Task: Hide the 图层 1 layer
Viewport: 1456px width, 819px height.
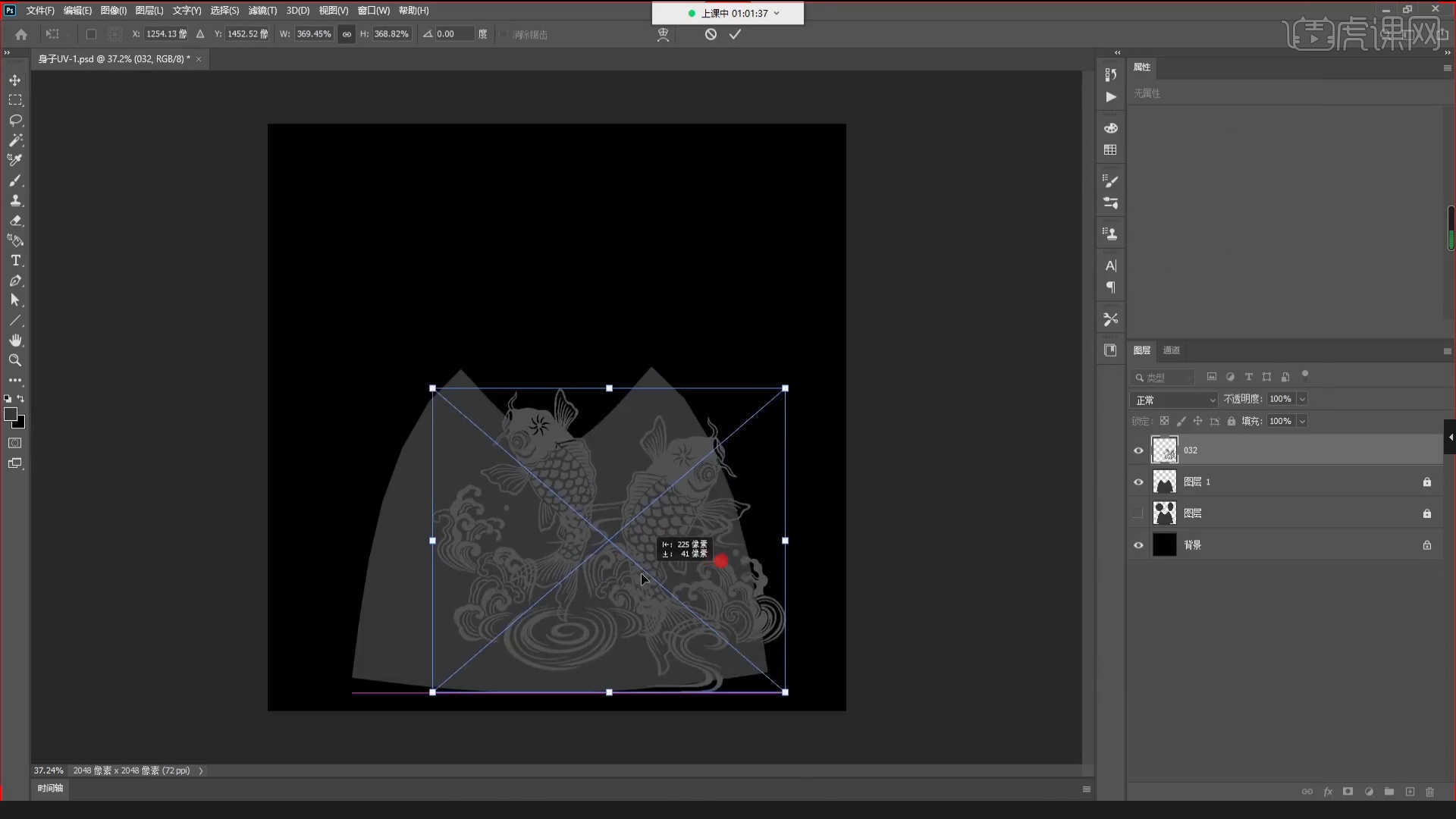Action: click(x=1138, y=482)
